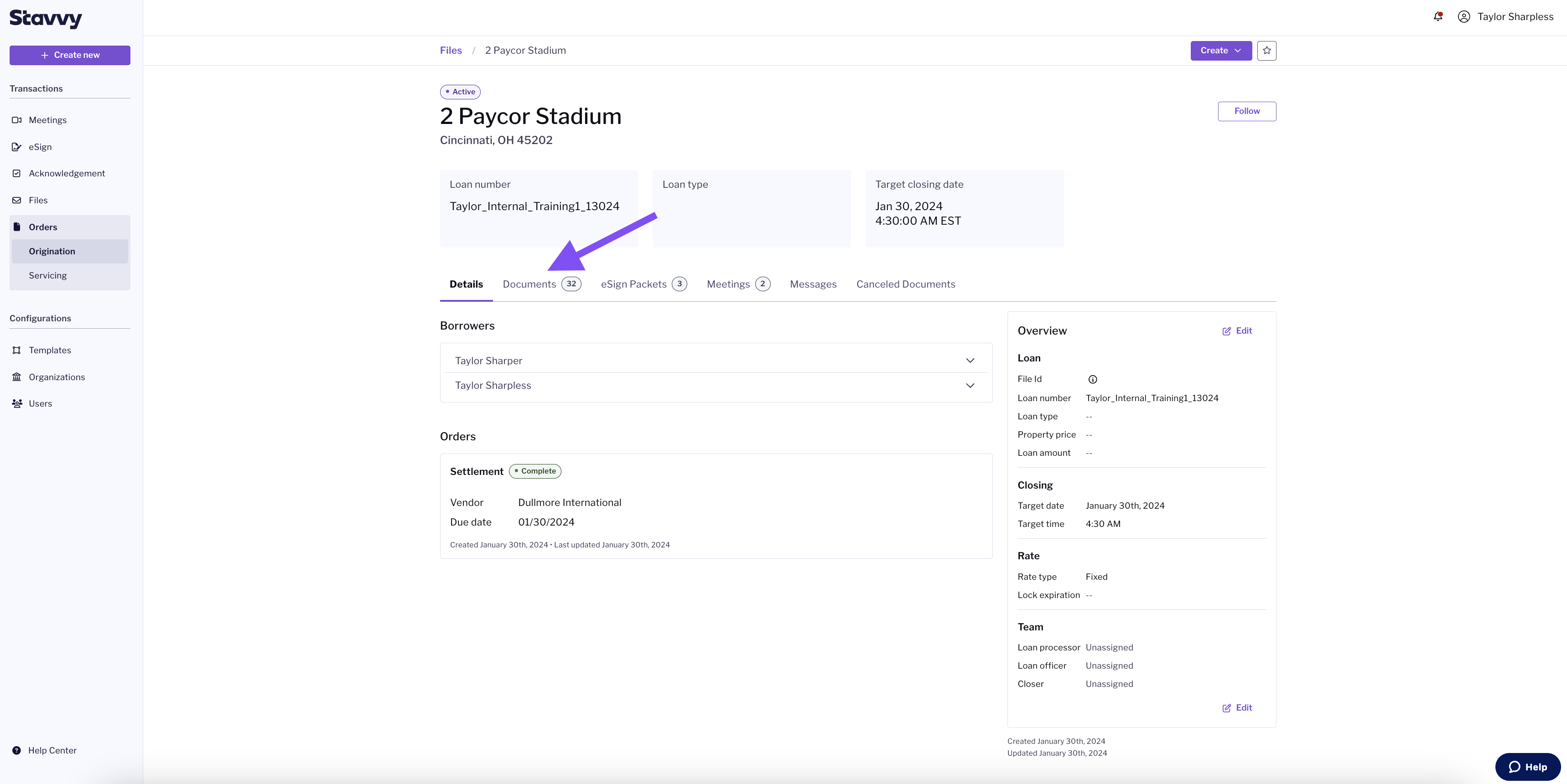The image size is (1567, 784).
Task: Open the notifications bell
Action: pos(1438,16)
